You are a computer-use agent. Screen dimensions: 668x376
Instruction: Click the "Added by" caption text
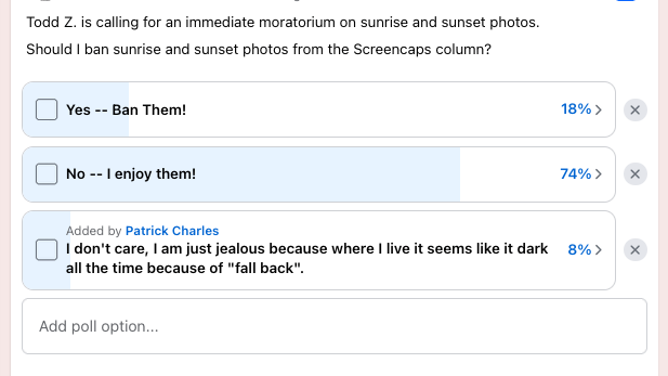pos(94,231)
